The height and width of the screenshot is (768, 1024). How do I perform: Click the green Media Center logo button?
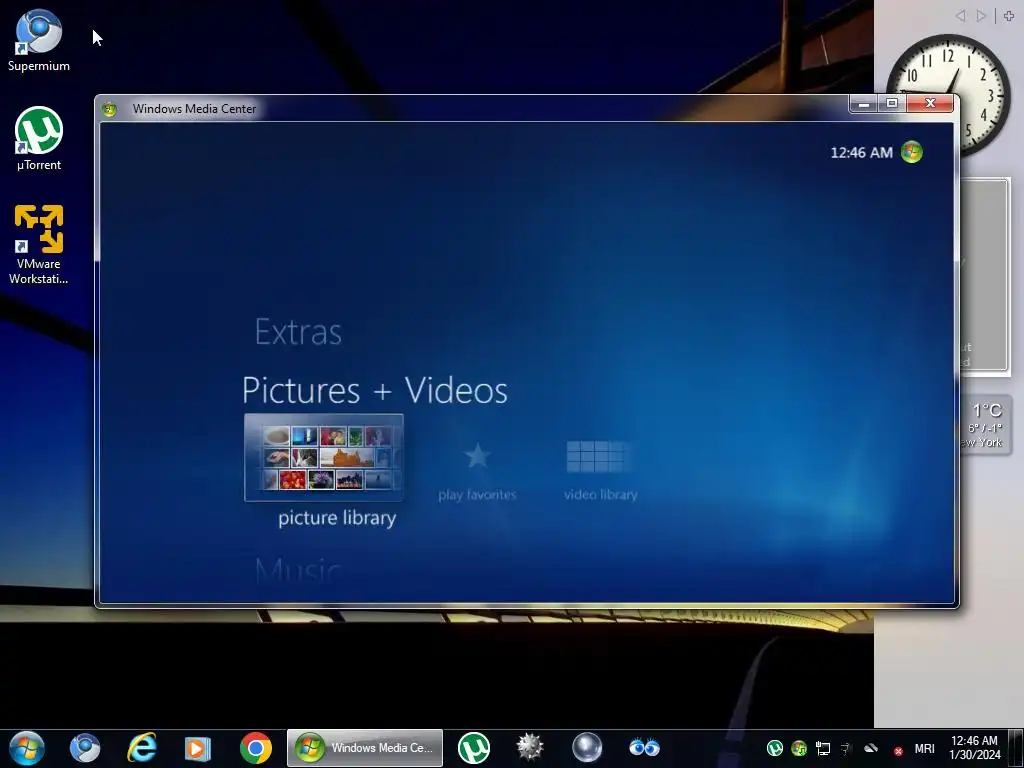pyautogui.click(x=912, y=152)
